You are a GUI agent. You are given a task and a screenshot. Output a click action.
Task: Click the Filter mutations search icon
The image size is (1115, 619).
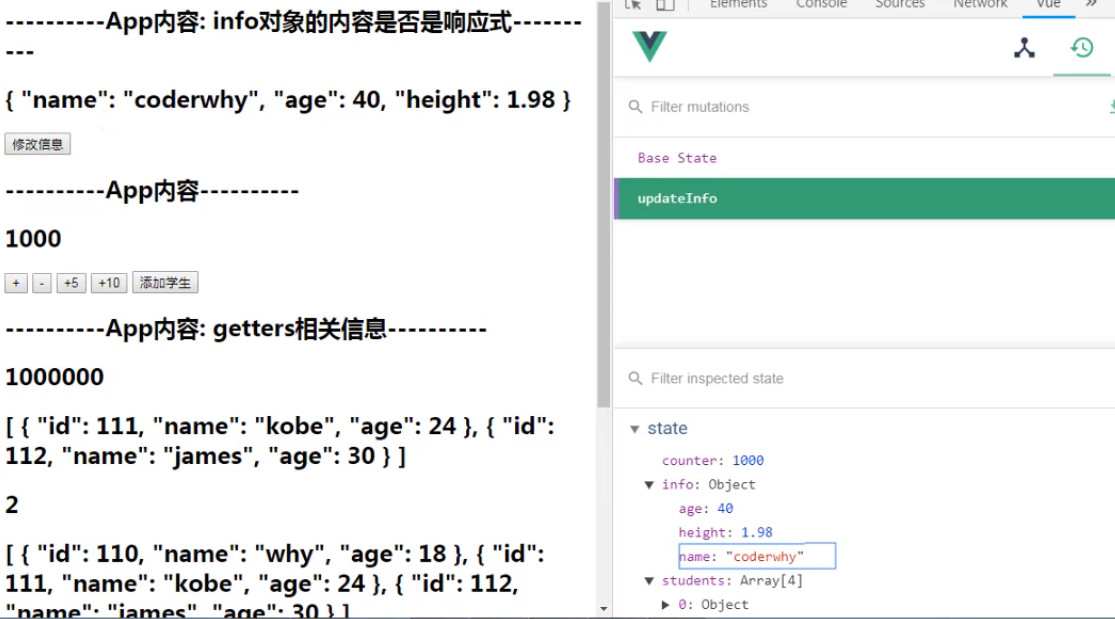click(x=635, y=107)
